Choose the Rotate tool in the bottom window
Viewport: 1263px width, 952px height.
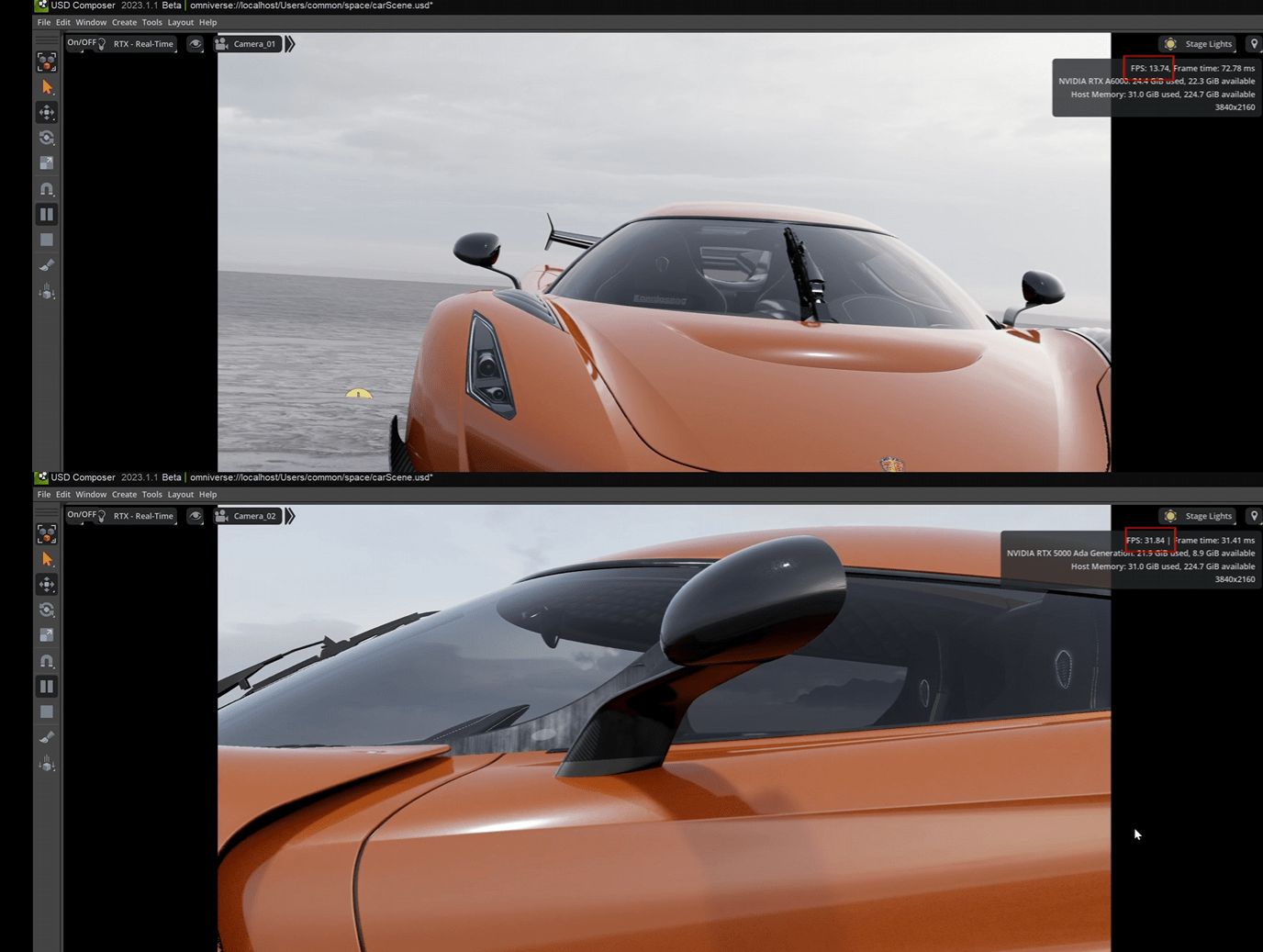(47, 610)
